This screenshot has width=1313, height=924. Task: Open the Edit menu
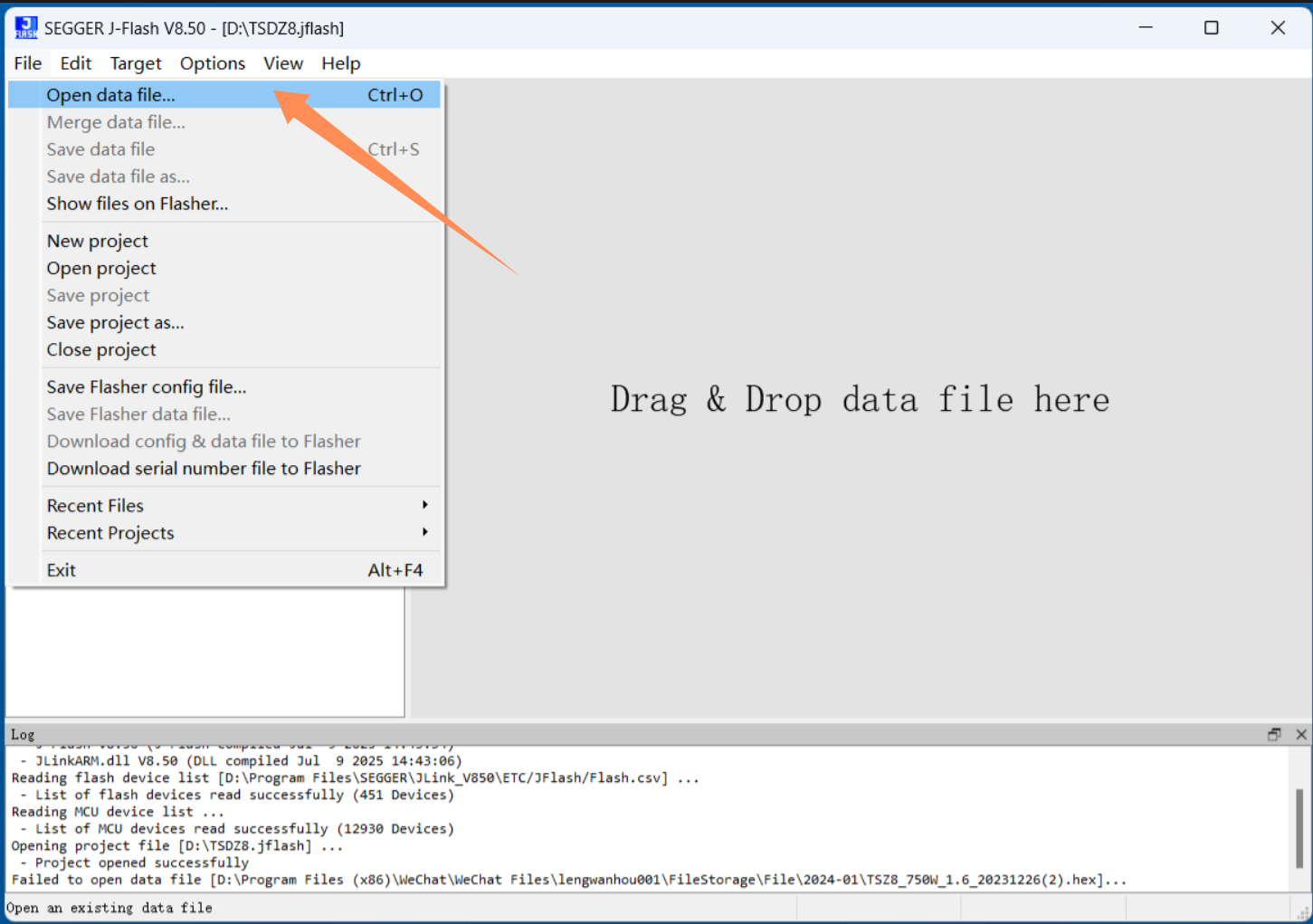(x=76, y=63)
